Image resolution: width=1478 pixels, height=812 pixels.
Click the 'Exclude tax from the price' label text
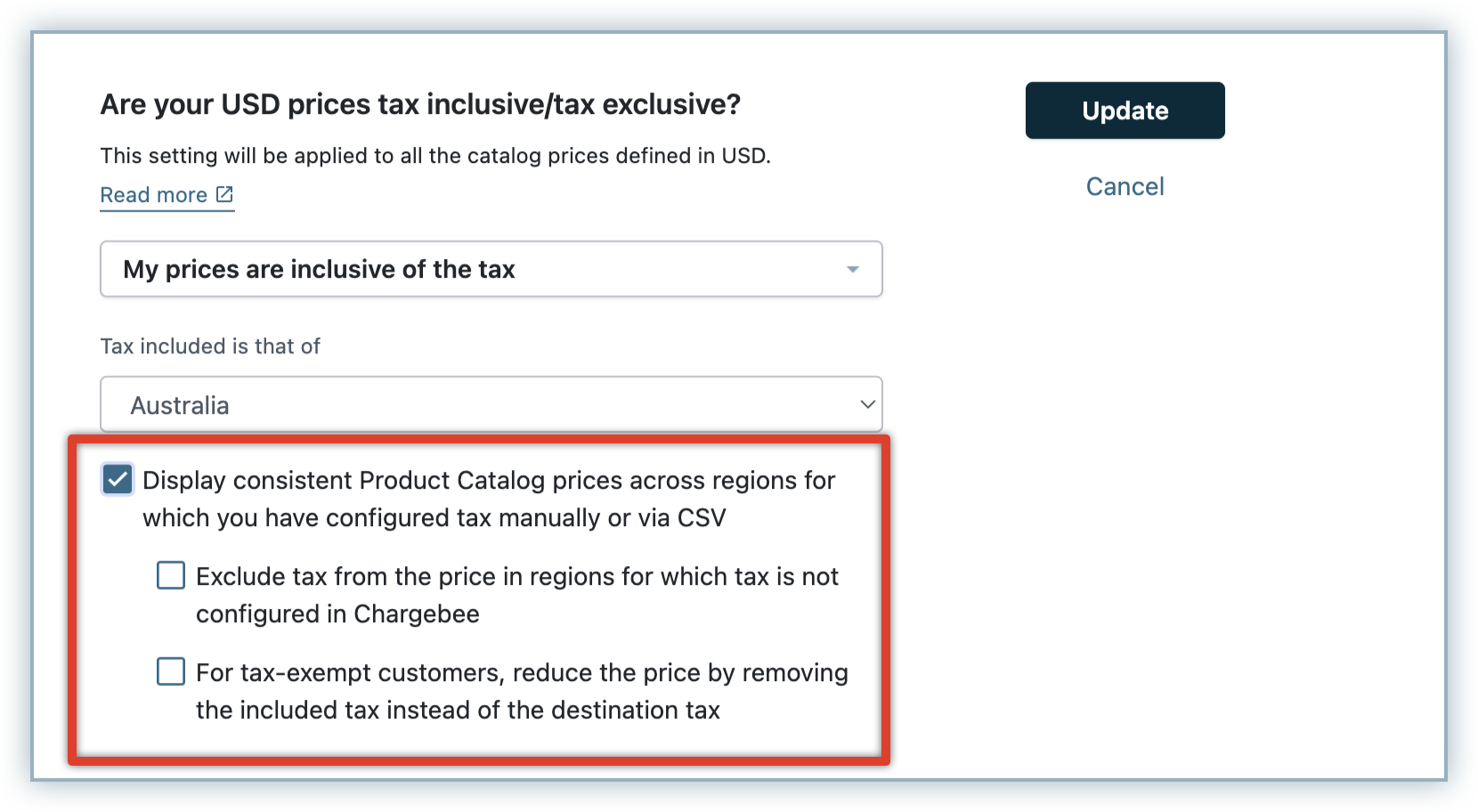516,577
